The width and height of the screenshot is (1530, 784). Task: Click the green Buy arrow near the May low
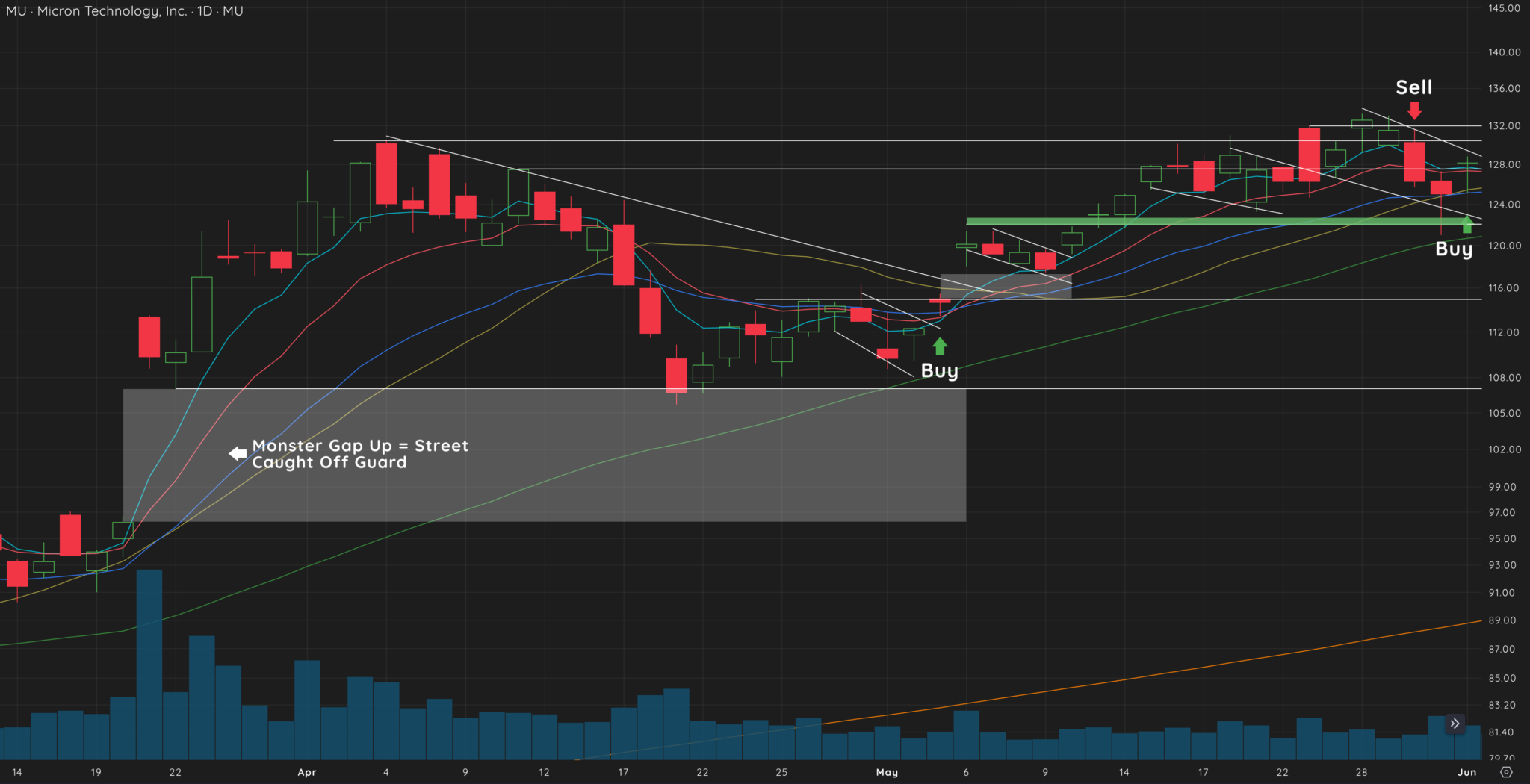tap(941, 346)
